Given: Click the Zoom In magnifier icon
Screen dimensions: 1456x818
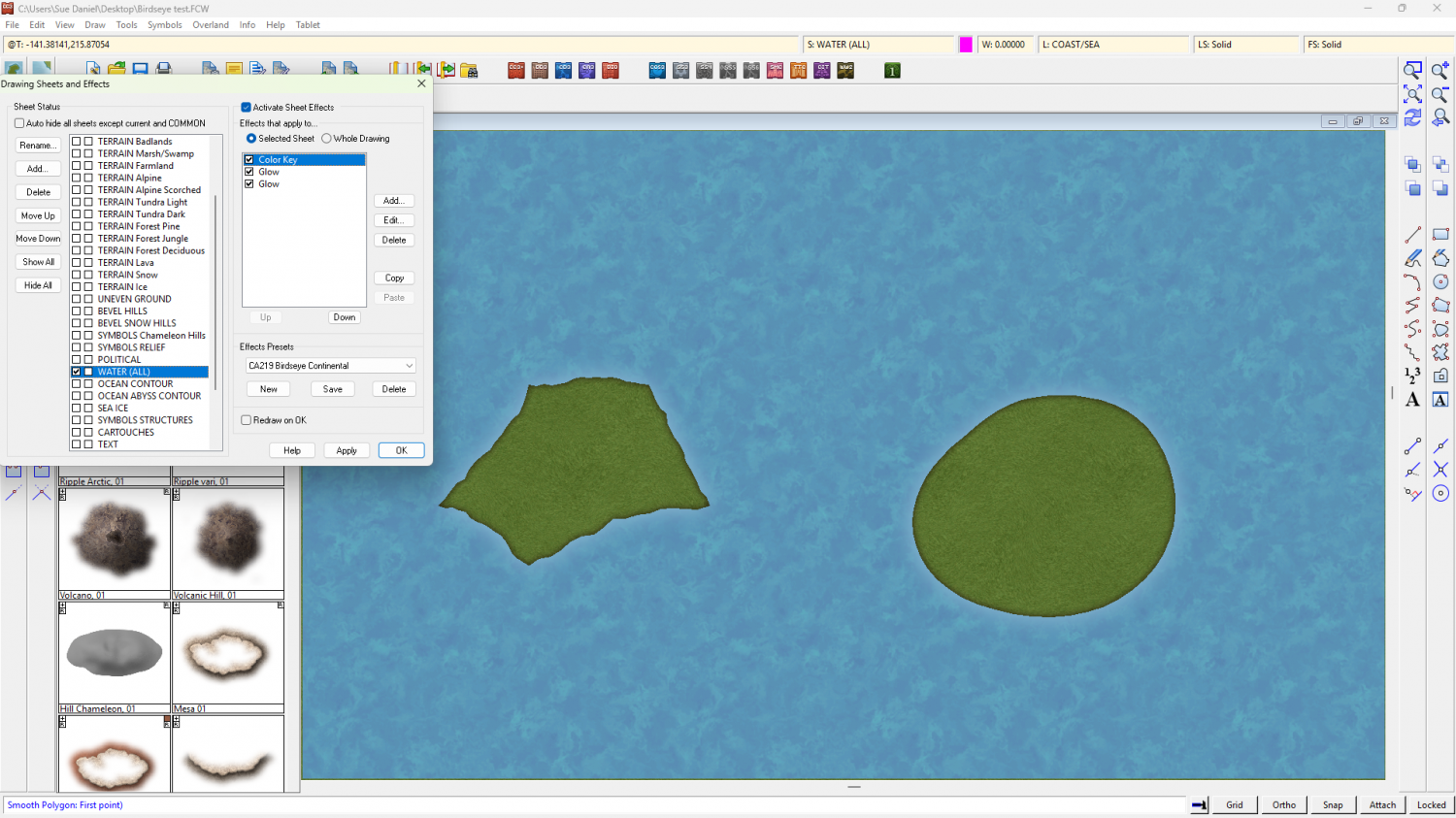Looking at the screenshot, I should point(1440,70).
